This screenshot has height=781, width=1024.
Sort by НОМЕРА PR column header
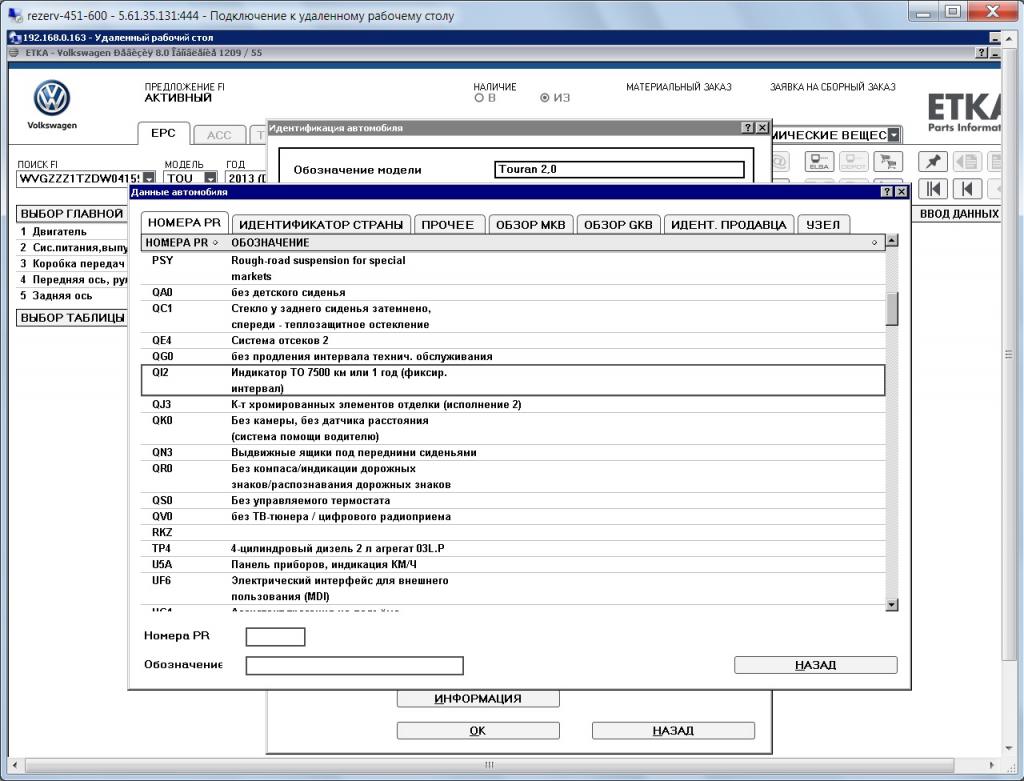click(x=182, y=243)
